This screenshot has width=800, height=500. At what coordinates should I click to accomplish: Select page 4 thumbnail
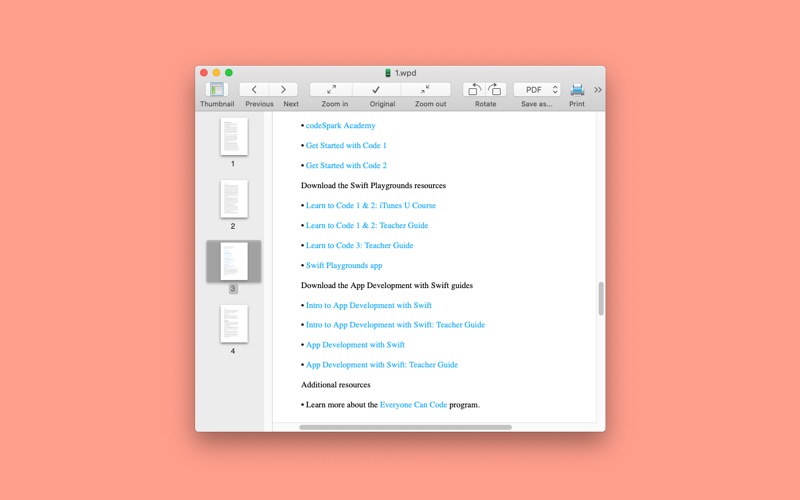tap(234, 323)
